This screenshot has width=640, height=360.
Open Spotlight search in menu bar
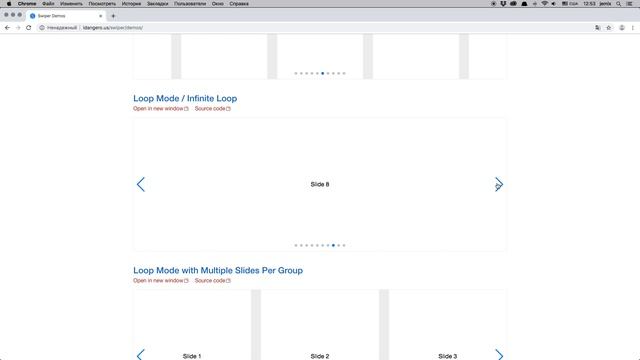click(x=619, y=4)
